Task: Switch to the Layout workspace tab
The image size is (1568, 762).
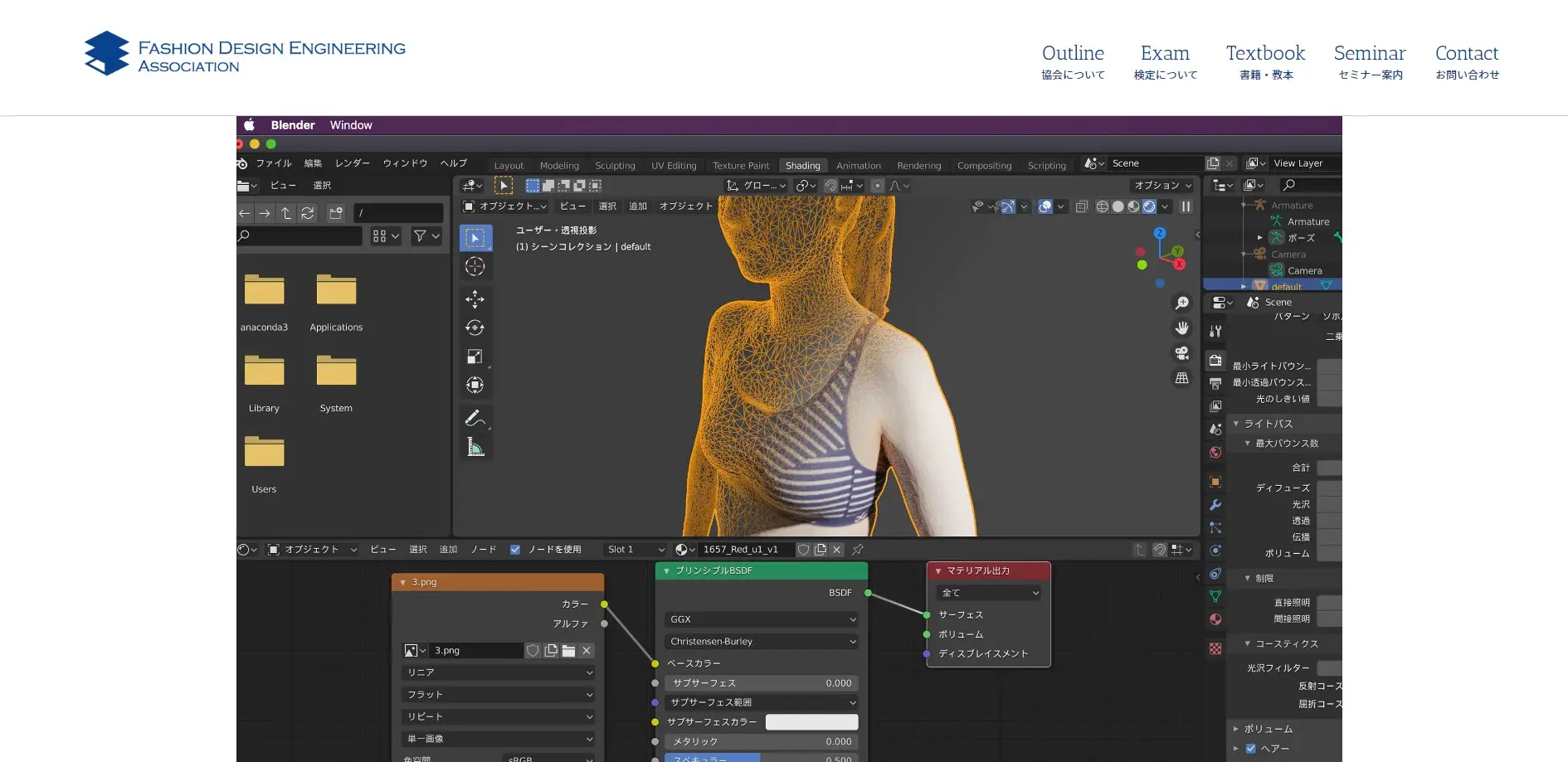Action: click(x=509, y=166)
